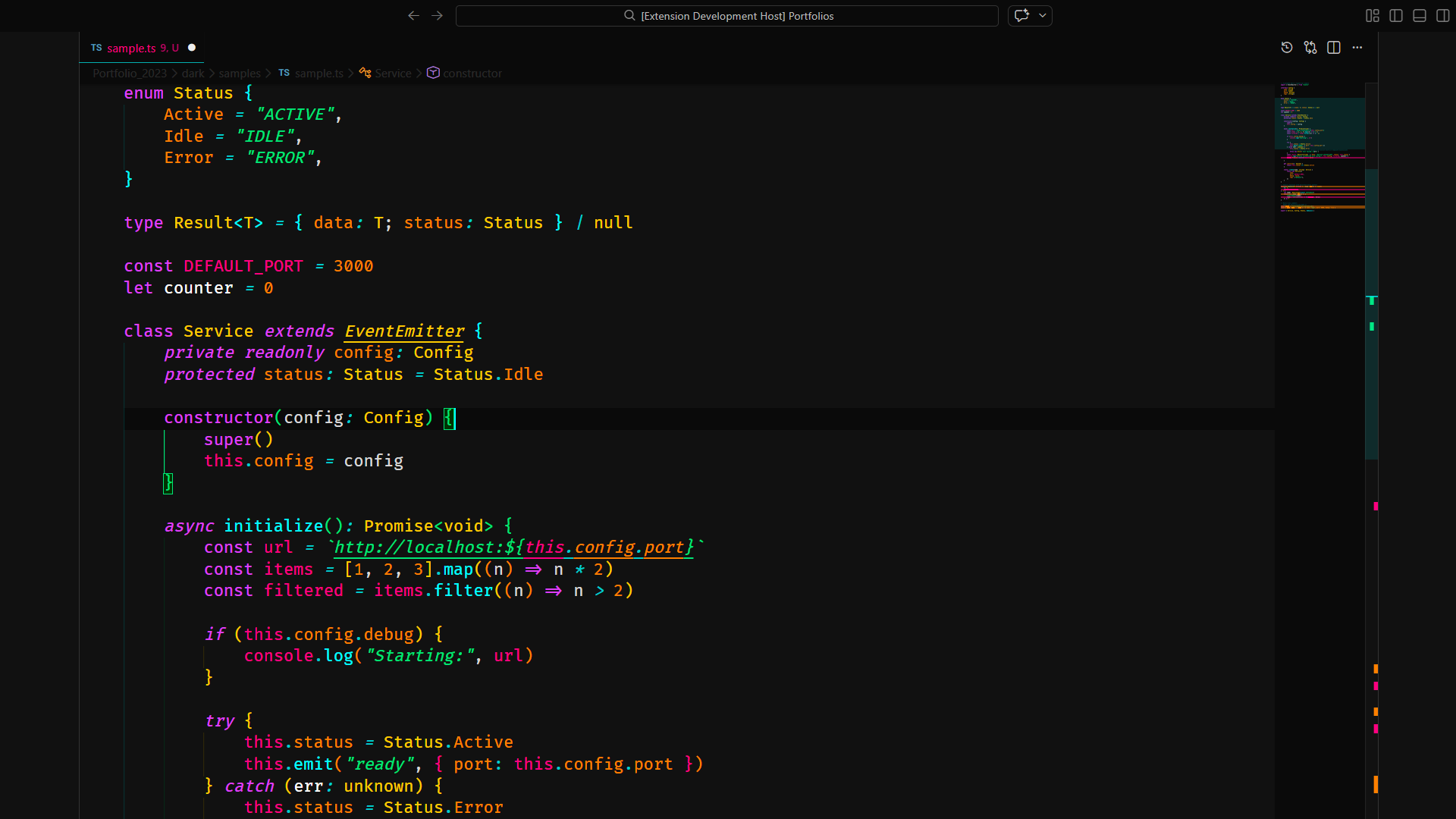The height and width of the screenshot is (819, 1456).
Task: Click the samples folder breadcrumb
Action: (x=239, y=73)
